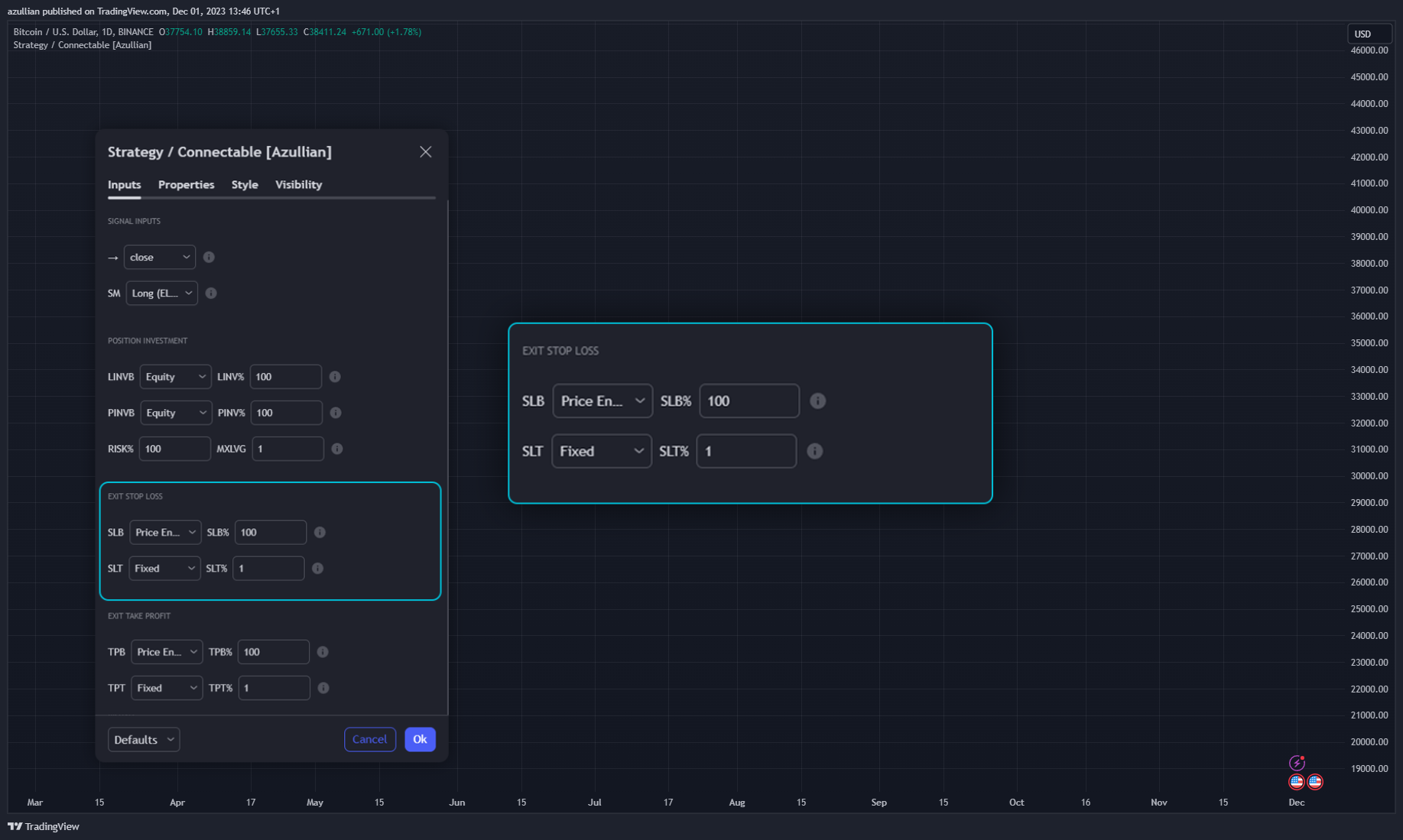1403x840 pixels.
Task: Switch to the Style tab
Action: pos(245,185)
